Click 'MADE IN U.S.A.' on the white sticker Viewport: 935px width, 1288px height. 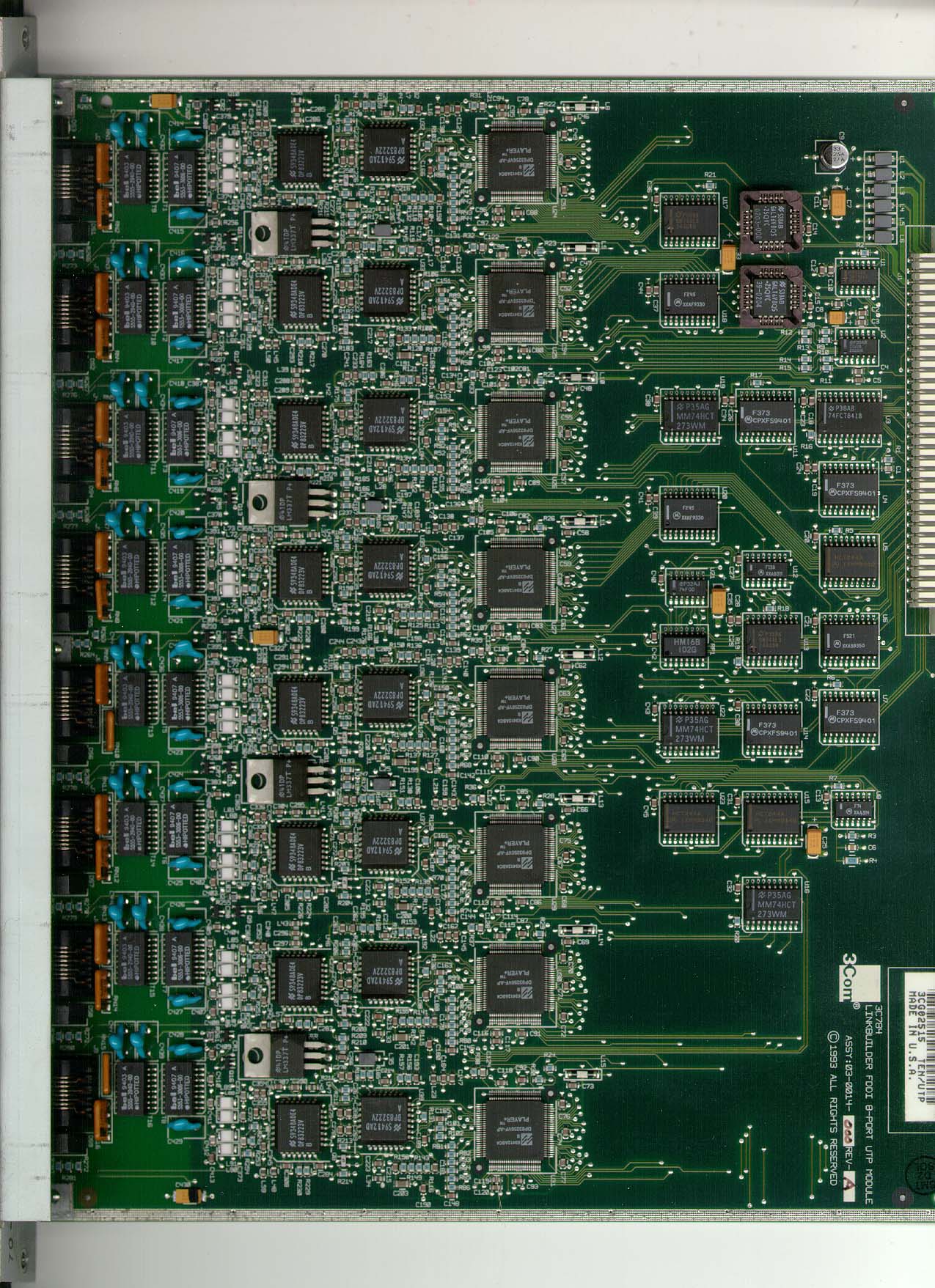(x=913, y=1037)
